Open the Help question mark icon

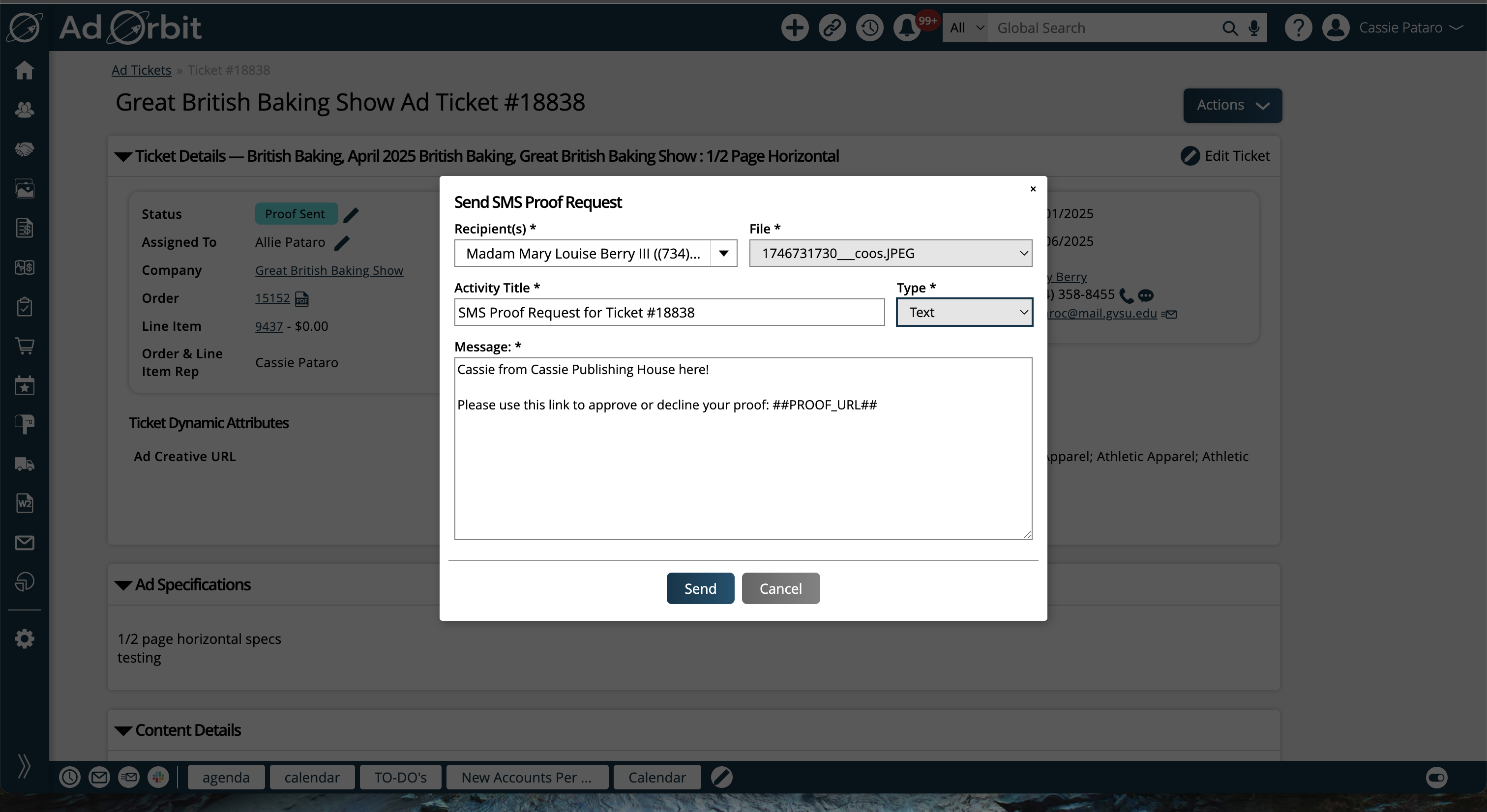pos(1298,27)
